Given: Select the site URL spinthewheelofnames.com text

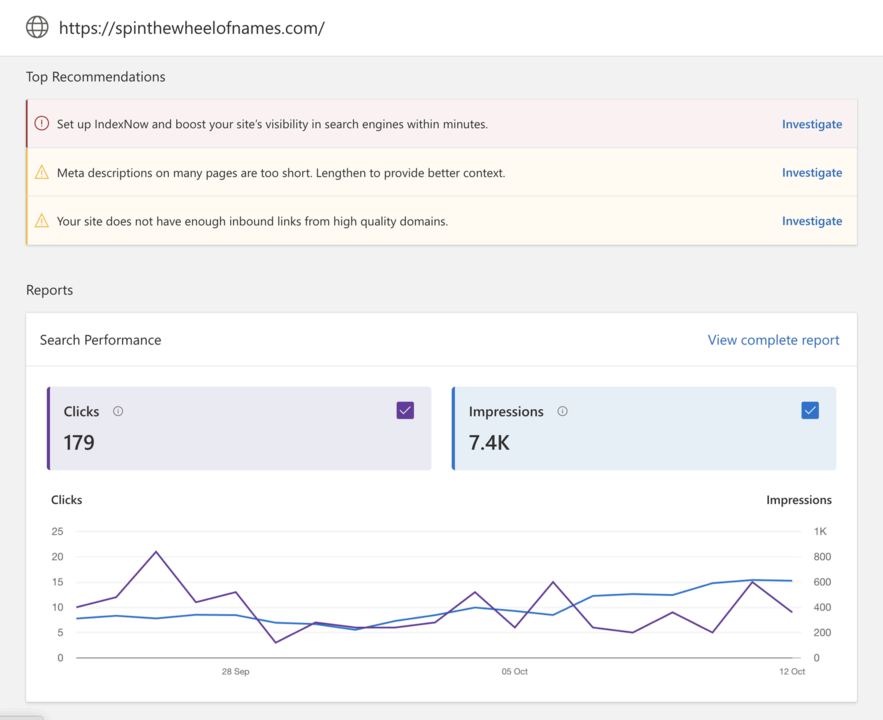Looking at the screenshot, I should click(191, 28).
